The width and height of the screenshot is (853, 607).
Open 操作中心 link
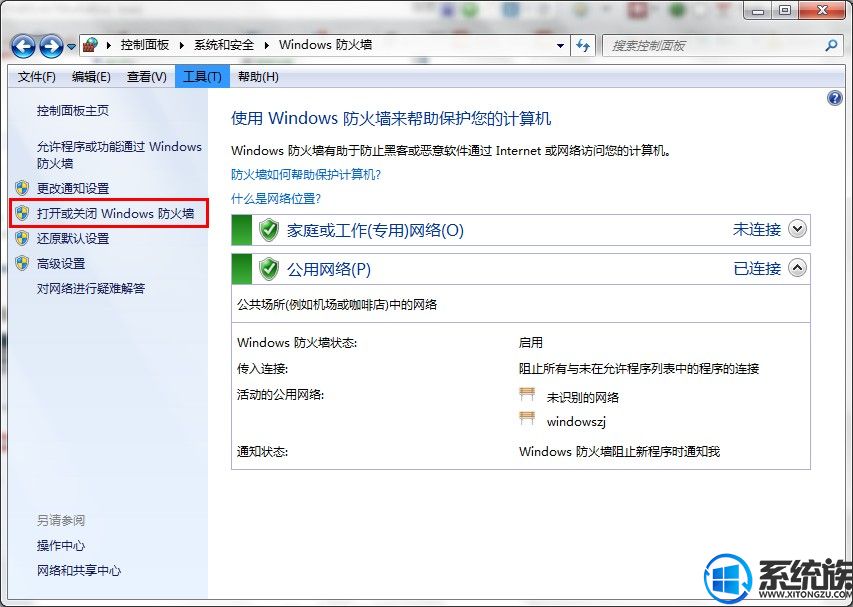[61, 546]
